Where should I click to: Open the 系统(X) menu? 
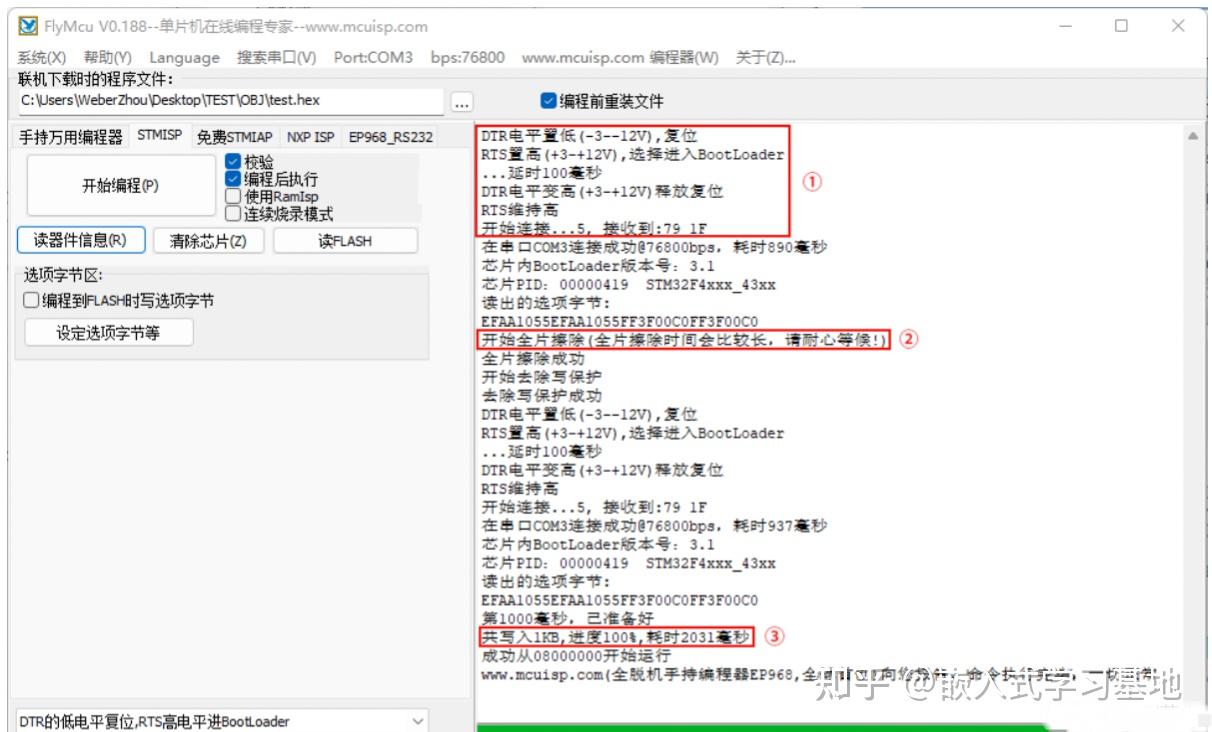42,57
